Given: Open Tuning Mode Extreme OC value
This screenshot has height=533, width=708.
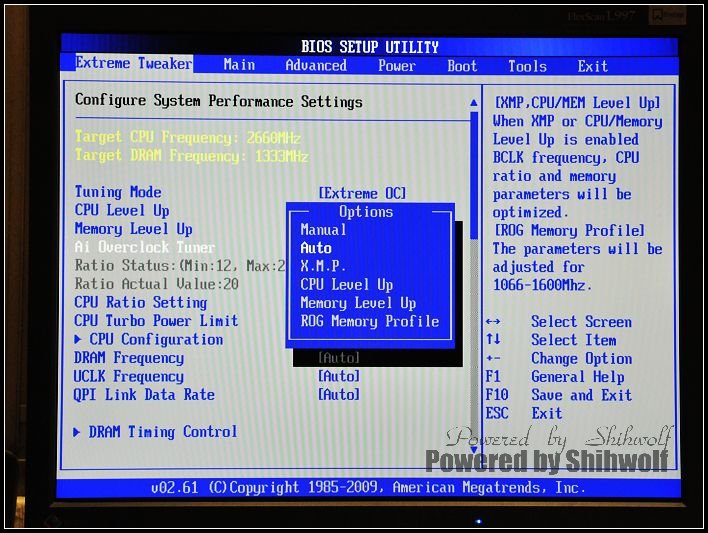Looking at the screenshot, I should click(x=362, y=193).
